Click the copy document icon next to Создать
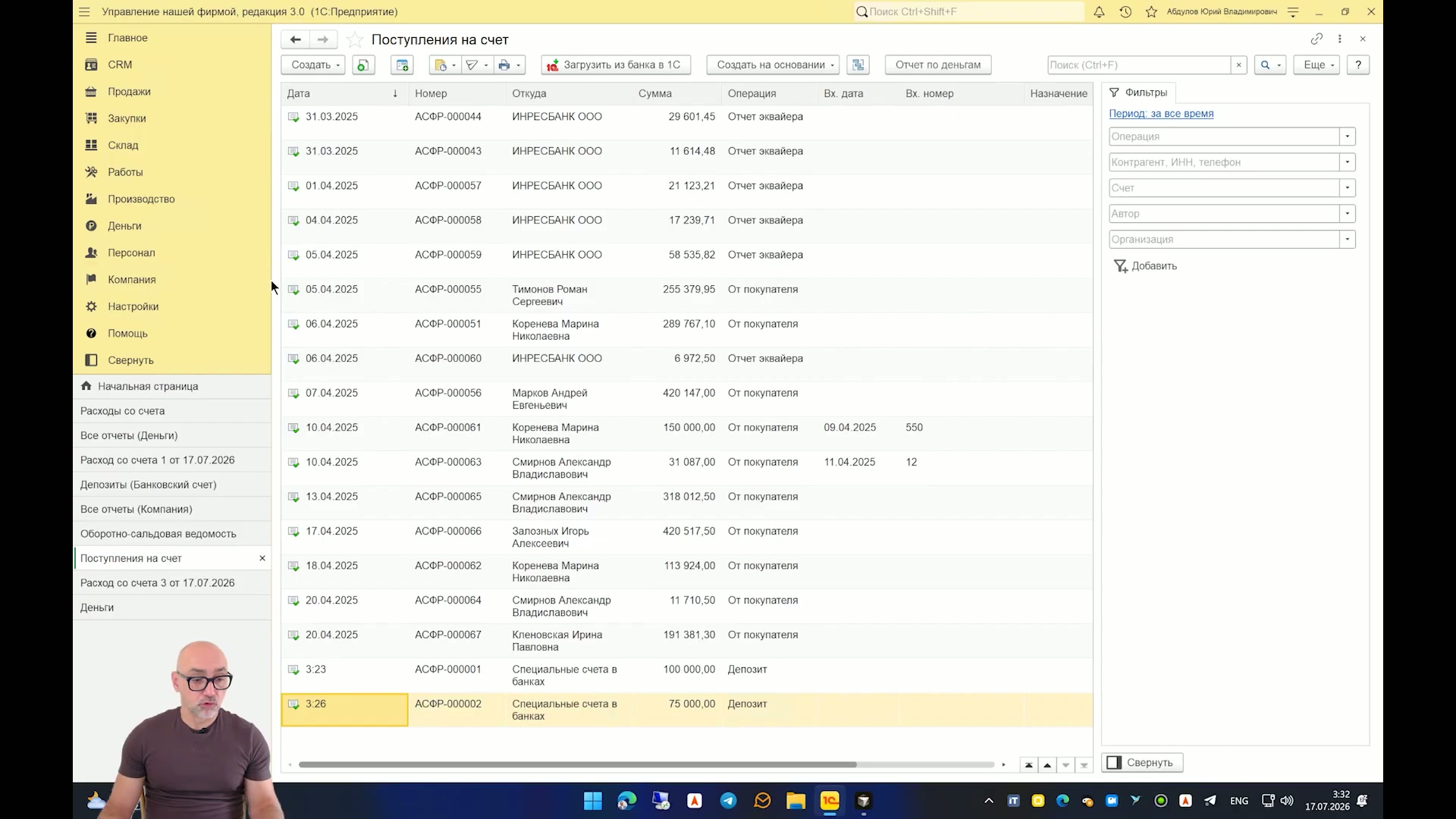 (x=363, y=65)
